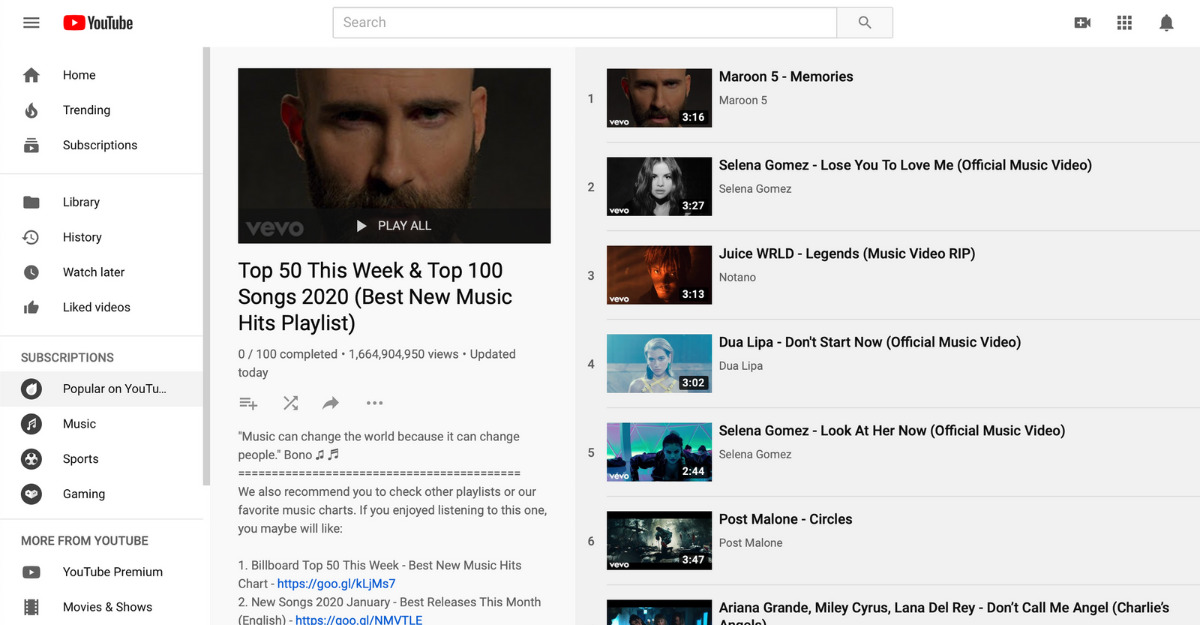1200x625 pixels.
Task: Click the Home house icon
Action: tap(31, 75)
